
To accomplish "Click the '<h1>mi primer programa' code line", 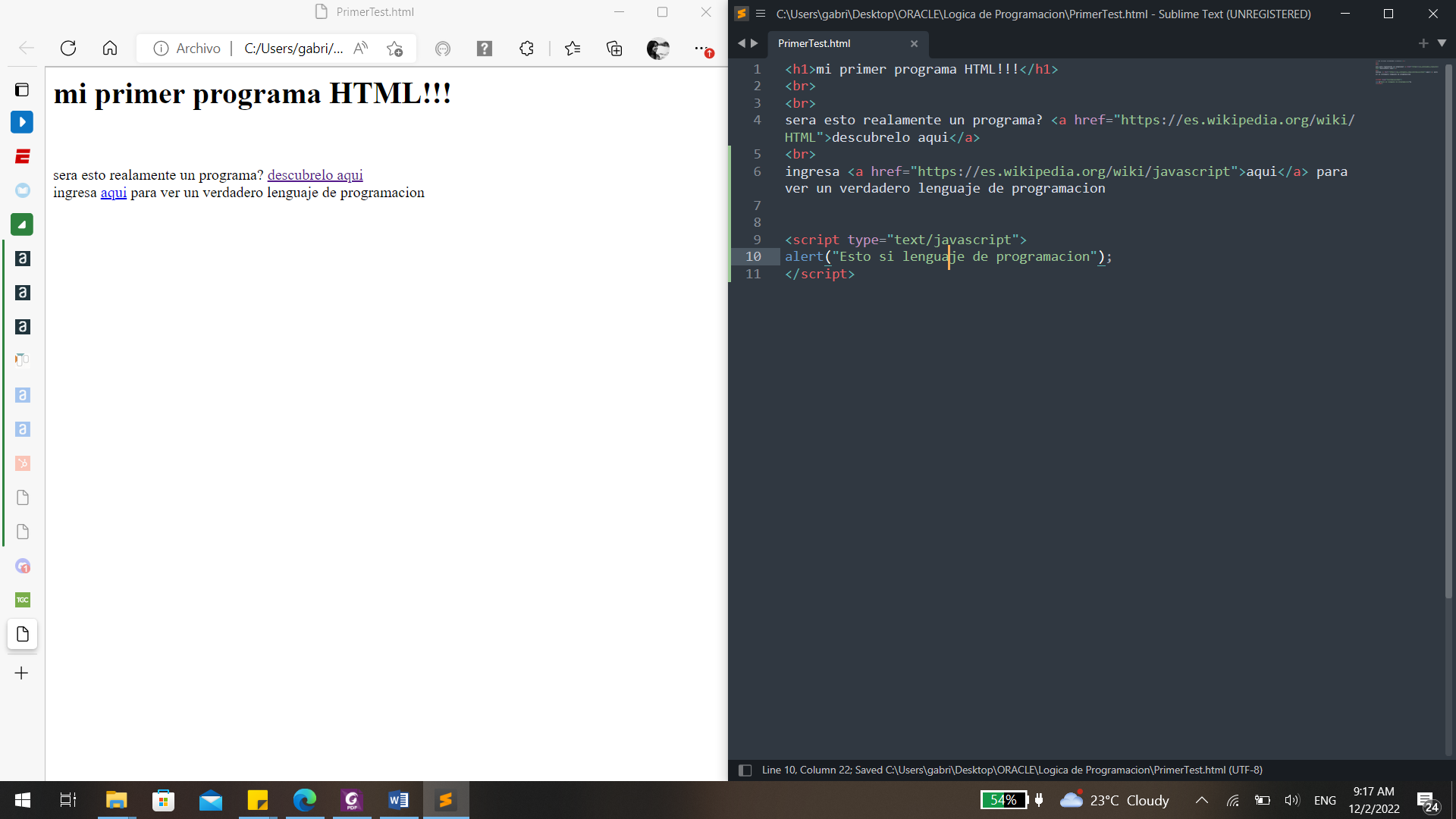I will [921, 69].
